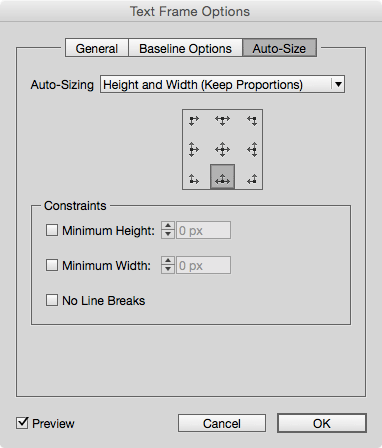This screenshot has width=382, height=448.
Task: Decrease Minimum Height with stepper down arrow
Action: tap(168, 234)
